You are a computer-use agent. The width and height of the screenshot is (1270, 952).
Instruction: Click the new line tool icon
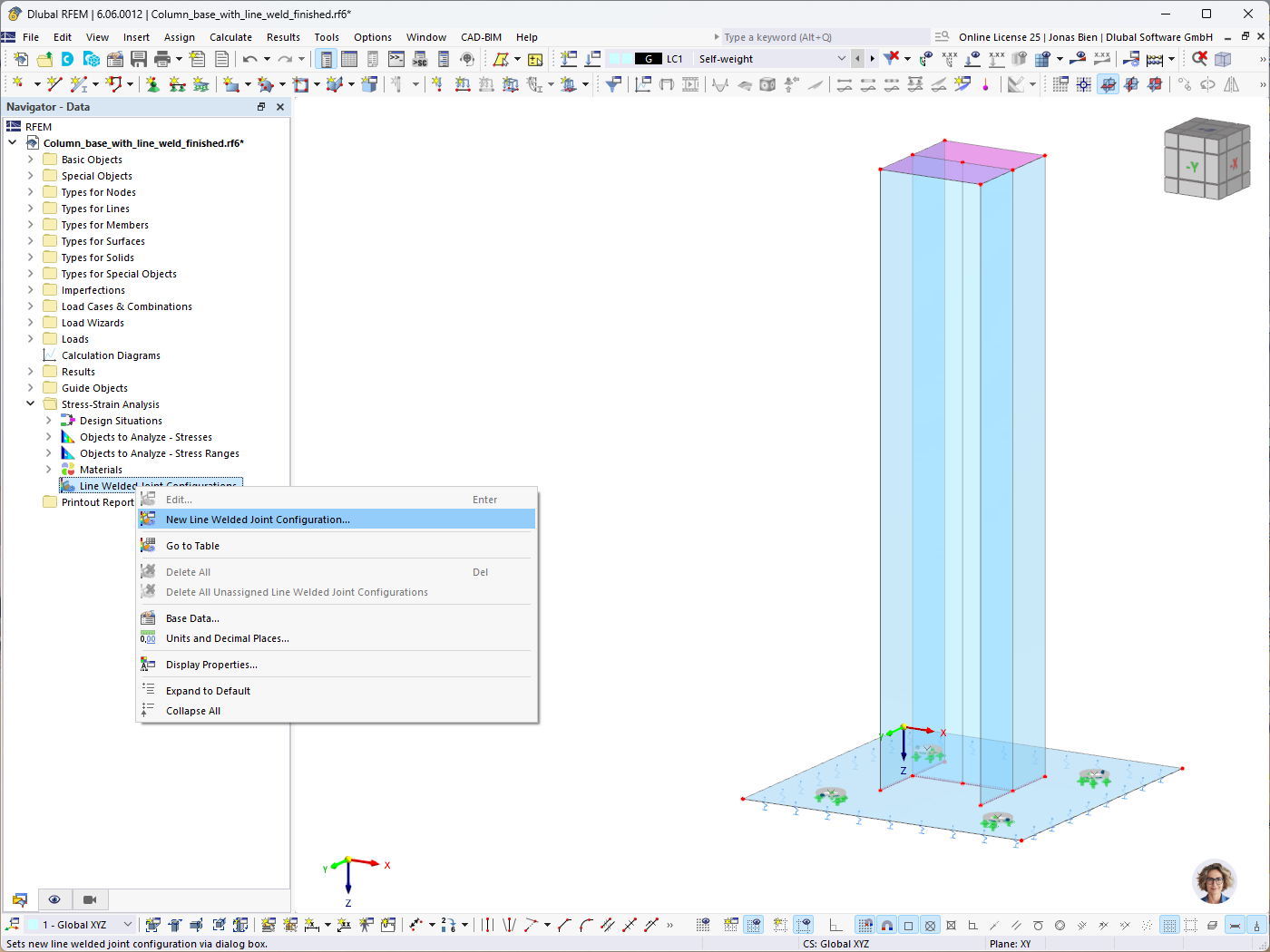tap(54, 84)
